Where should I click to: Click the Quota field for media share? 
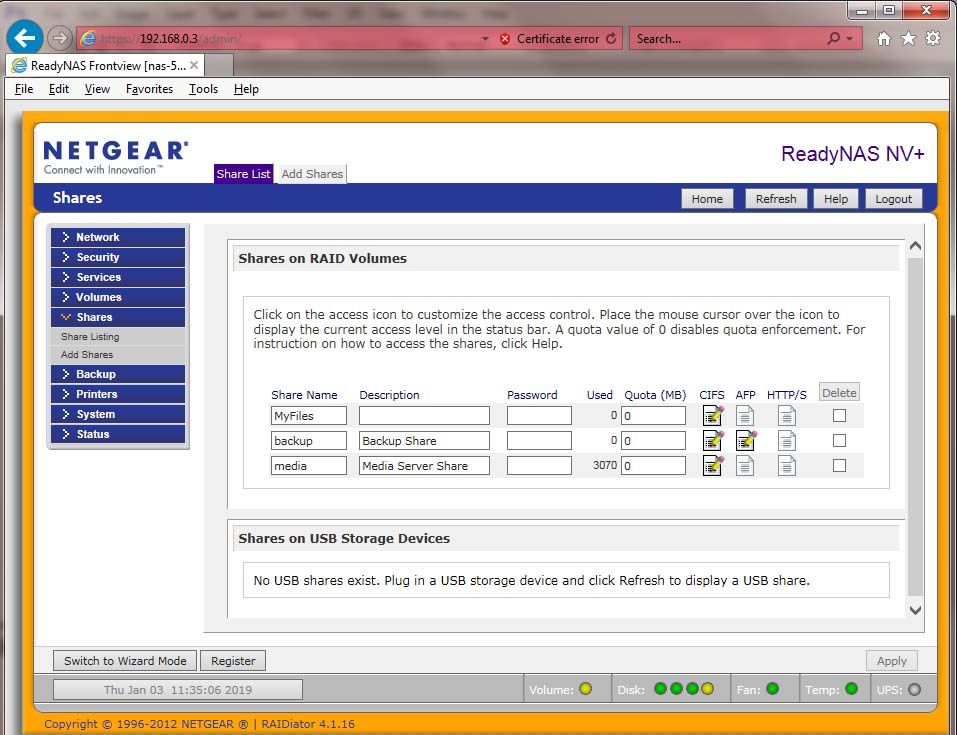(x=653, y=466)
